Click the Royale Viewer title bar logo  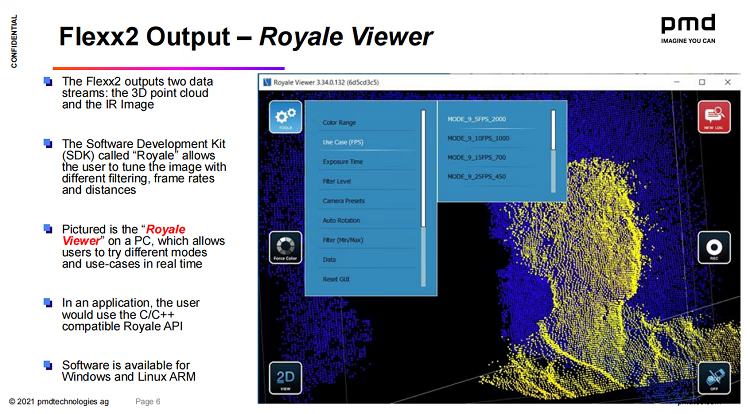[267, 81]
